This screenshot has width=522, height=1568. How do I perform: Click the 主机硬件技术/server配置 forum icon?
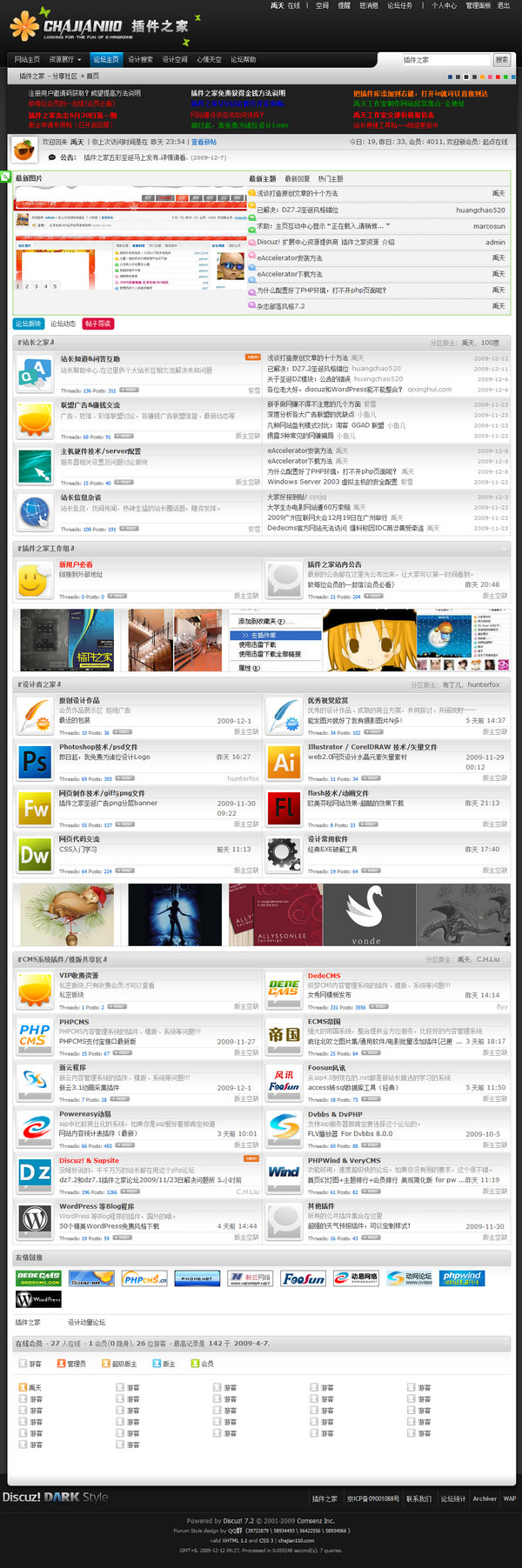click(x=35, y=465)
